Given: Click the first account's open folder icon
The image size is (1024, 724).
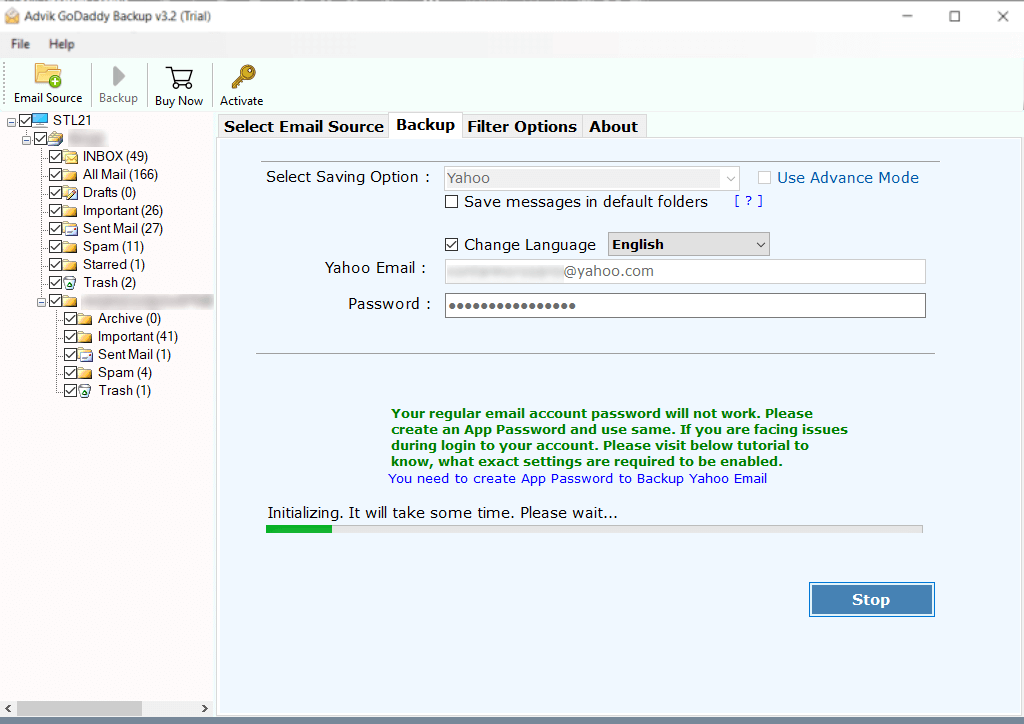Looking at the screenshot, I should tap(56, 138).
